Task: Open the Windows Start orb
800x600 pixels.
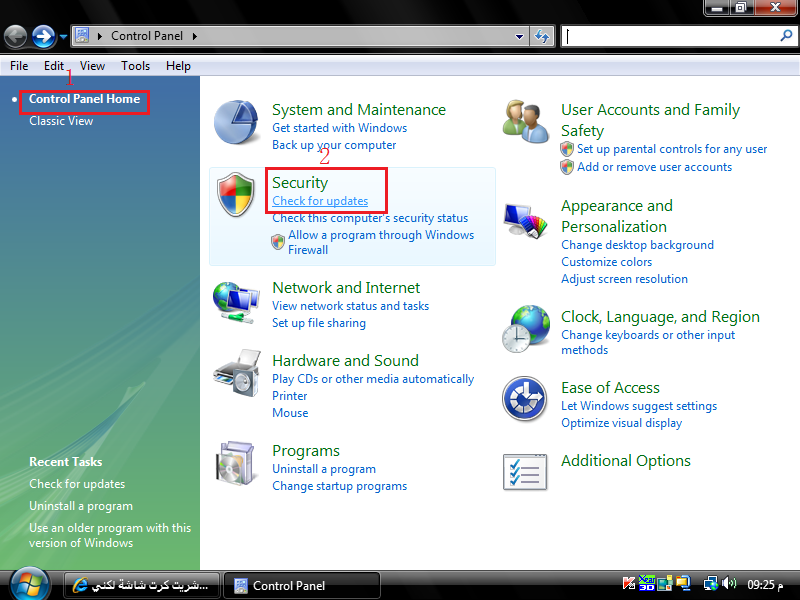Action: pos(30,584)
